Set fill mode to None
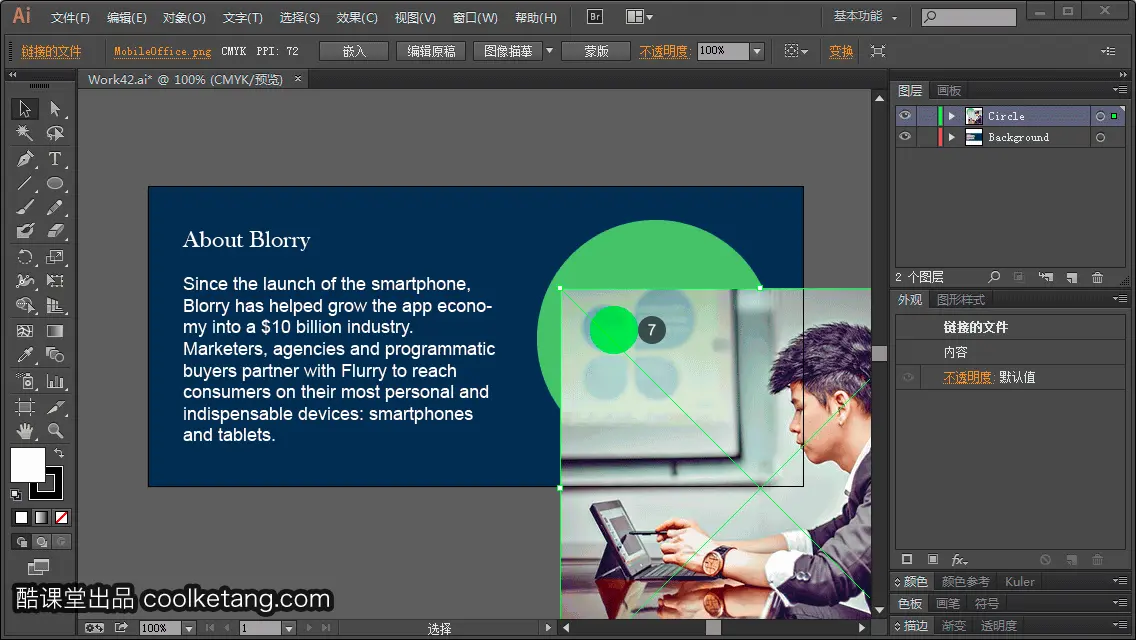 pos(62,518)
